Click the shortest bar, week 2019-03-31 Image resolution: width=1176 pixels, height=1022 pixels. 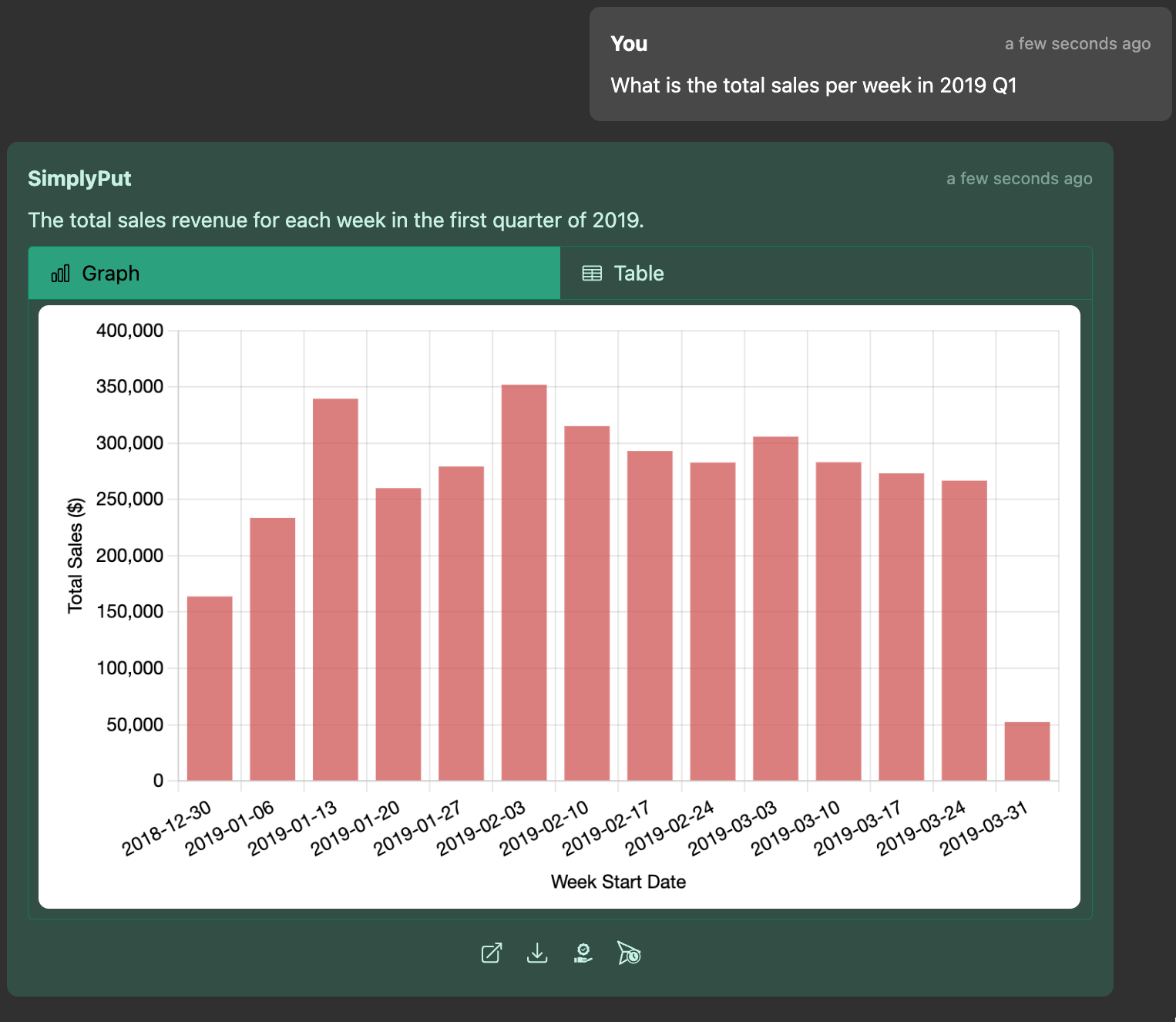pyautogui.click(x=1027, y=751)
